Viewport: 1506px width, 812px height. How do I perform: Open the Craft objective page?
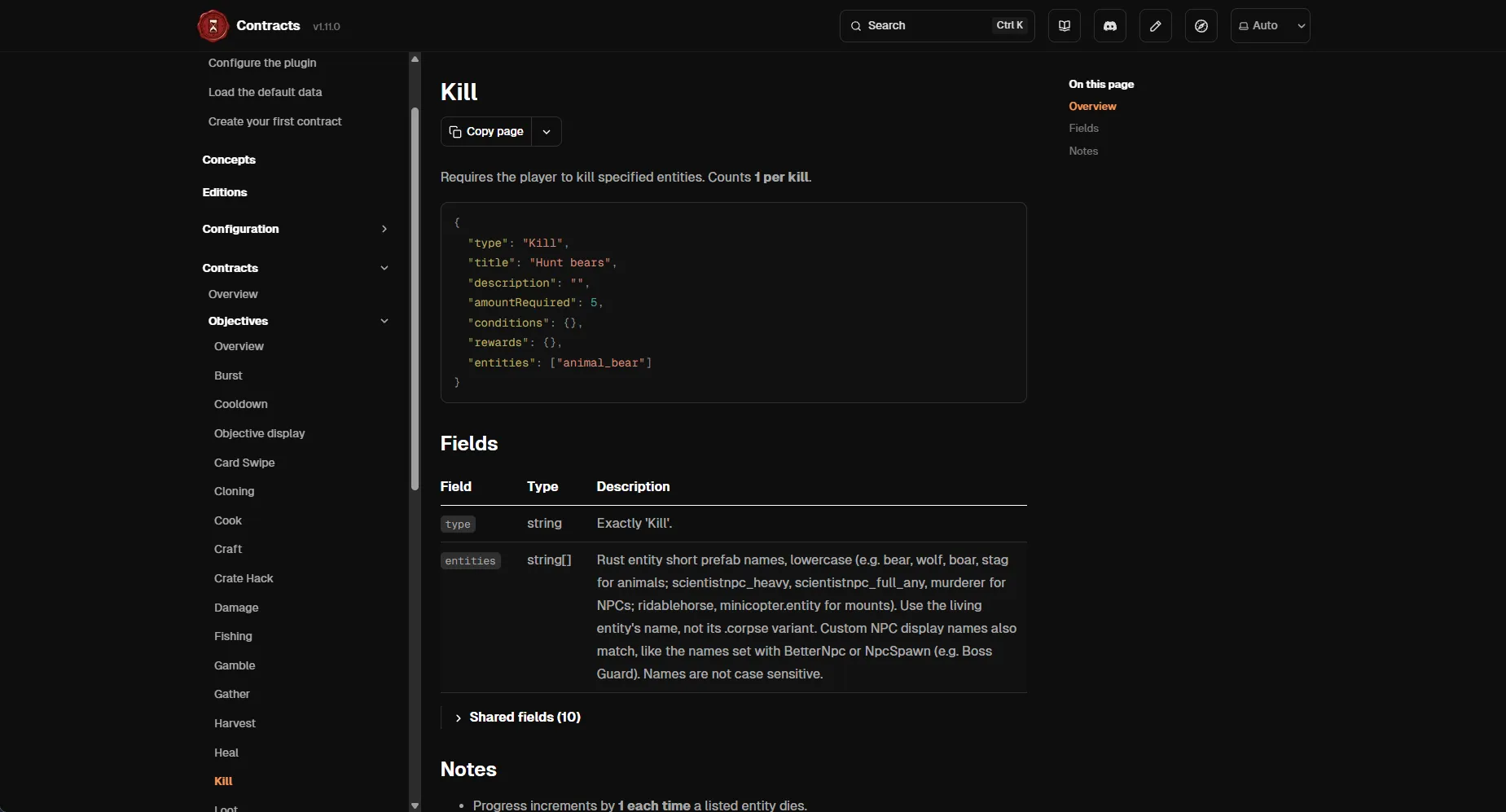228,549
